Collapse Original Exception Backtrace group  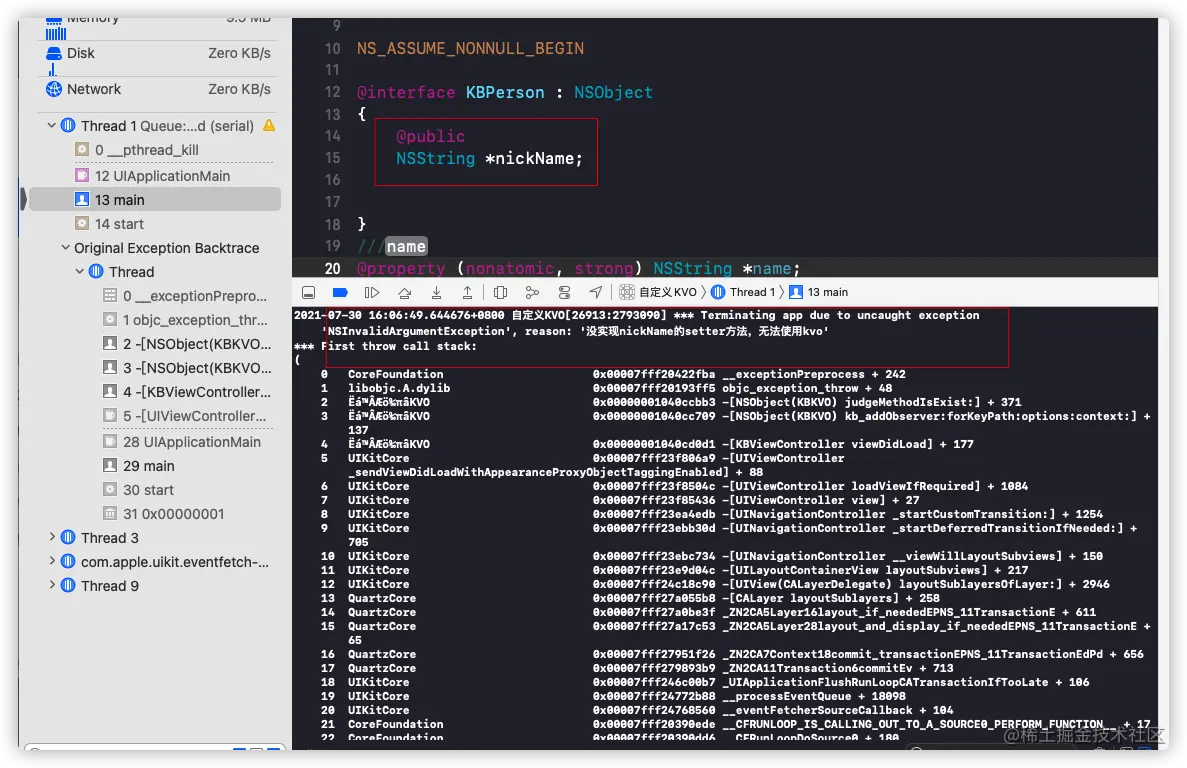coord(65,247)
